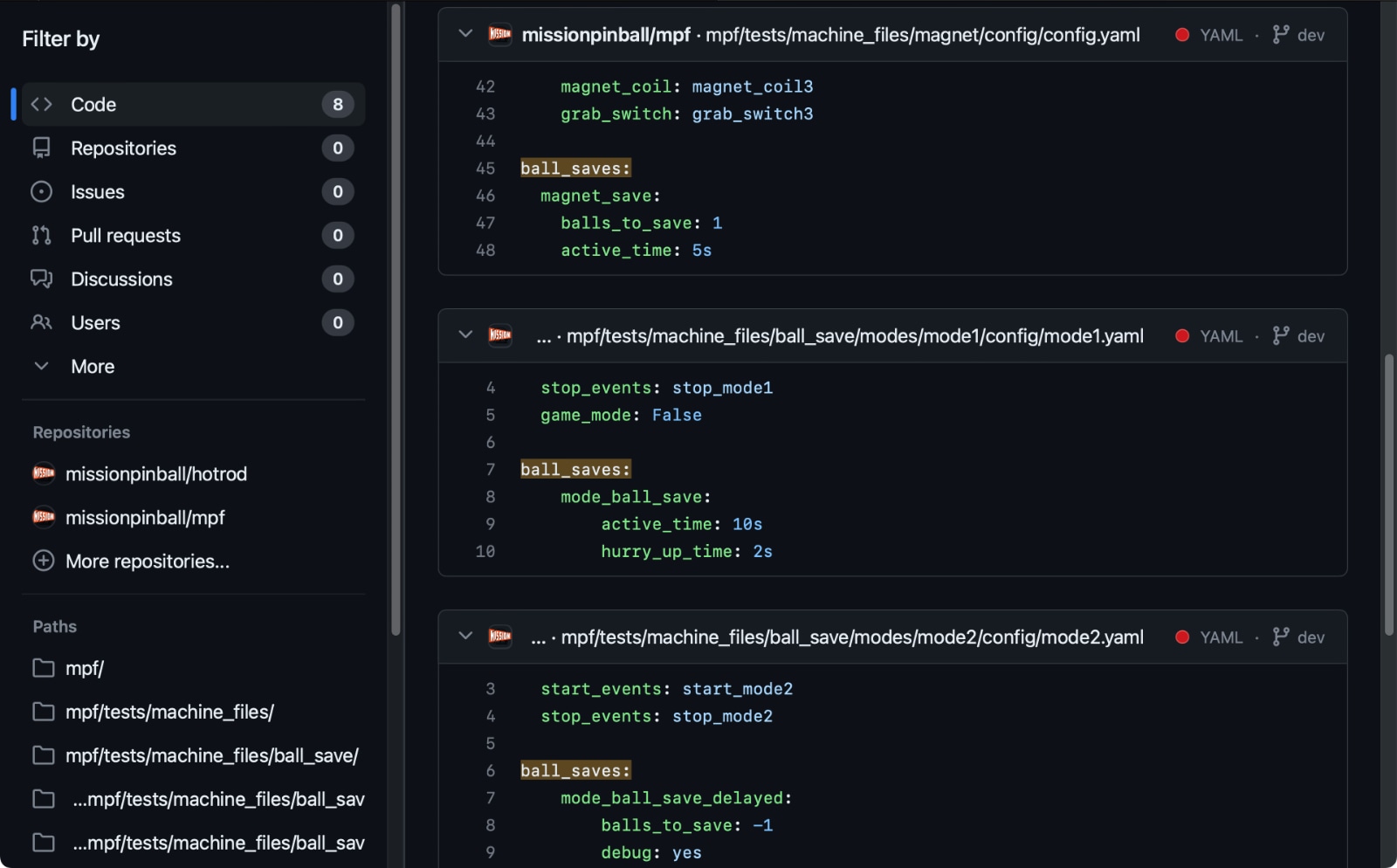Click missionpinball avatar on mode1.yaml result

coord(500,335)
